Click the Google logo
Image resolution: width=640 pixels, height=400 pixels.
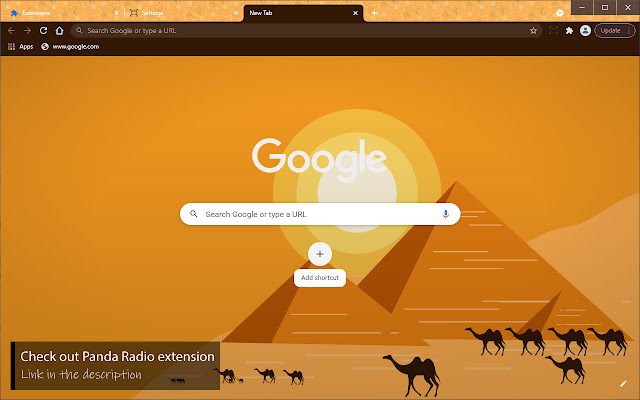point(319,159)
